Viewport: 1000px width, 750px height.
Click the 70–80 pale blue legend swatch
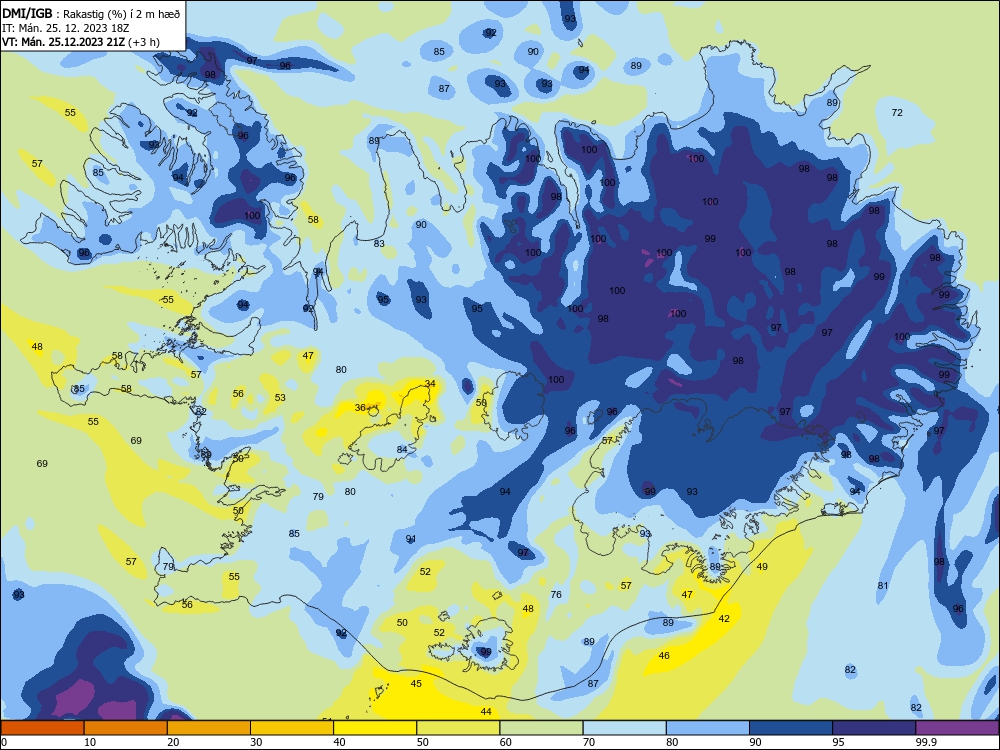point(624,728)
